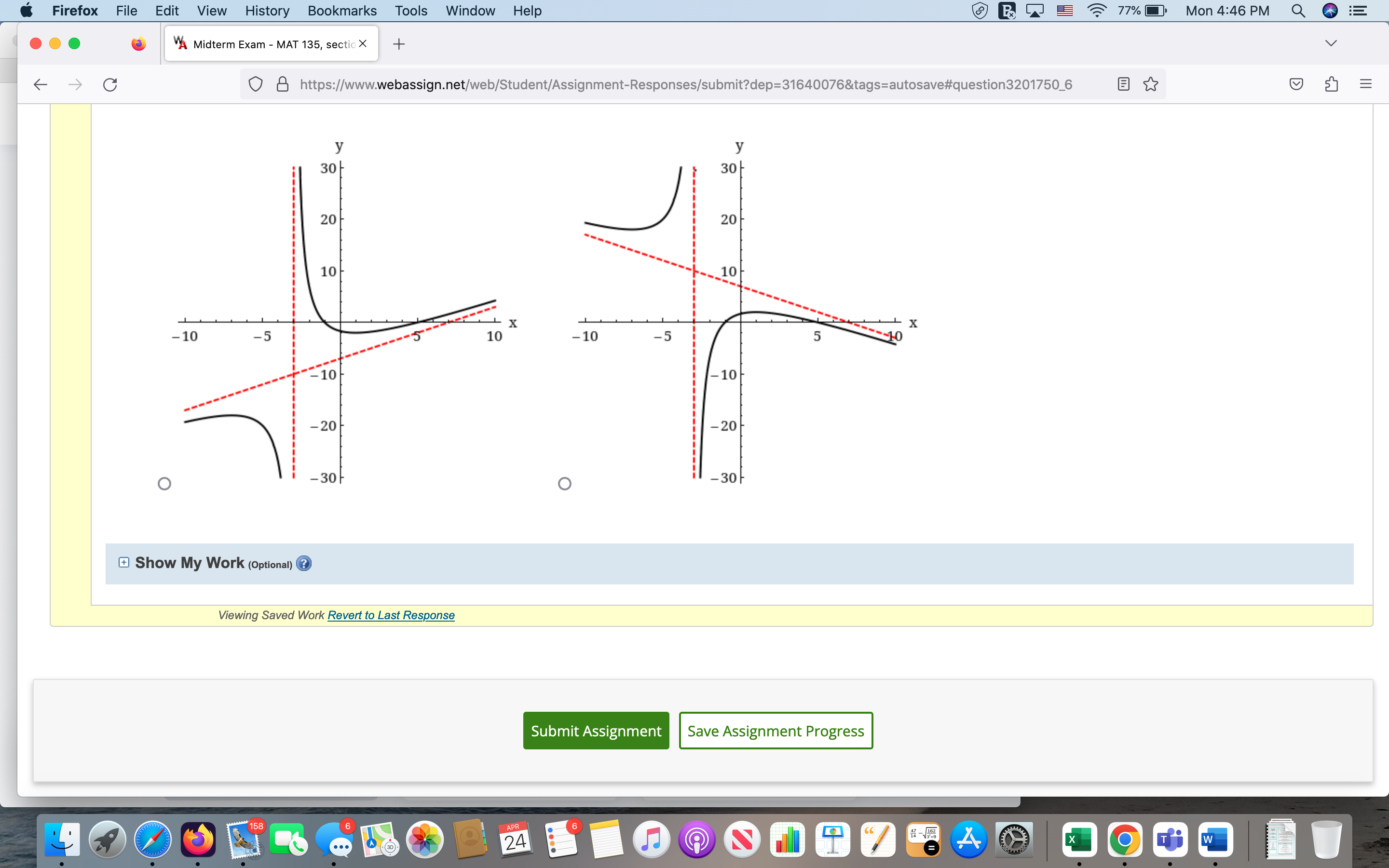Screen dimensions: 1389x868
Task: Bookmark this page with the star icon
Action: tap(1150, 84)
